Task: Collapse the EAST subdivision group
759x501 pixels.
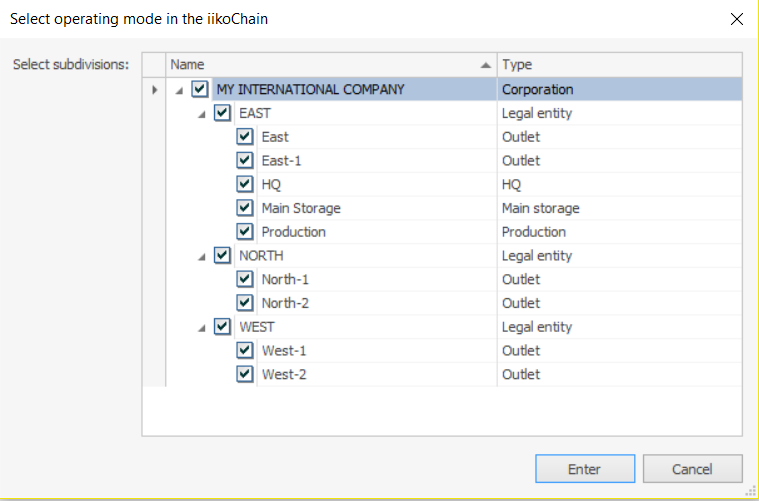Action: pyautogui.click(x=202, y=114)
